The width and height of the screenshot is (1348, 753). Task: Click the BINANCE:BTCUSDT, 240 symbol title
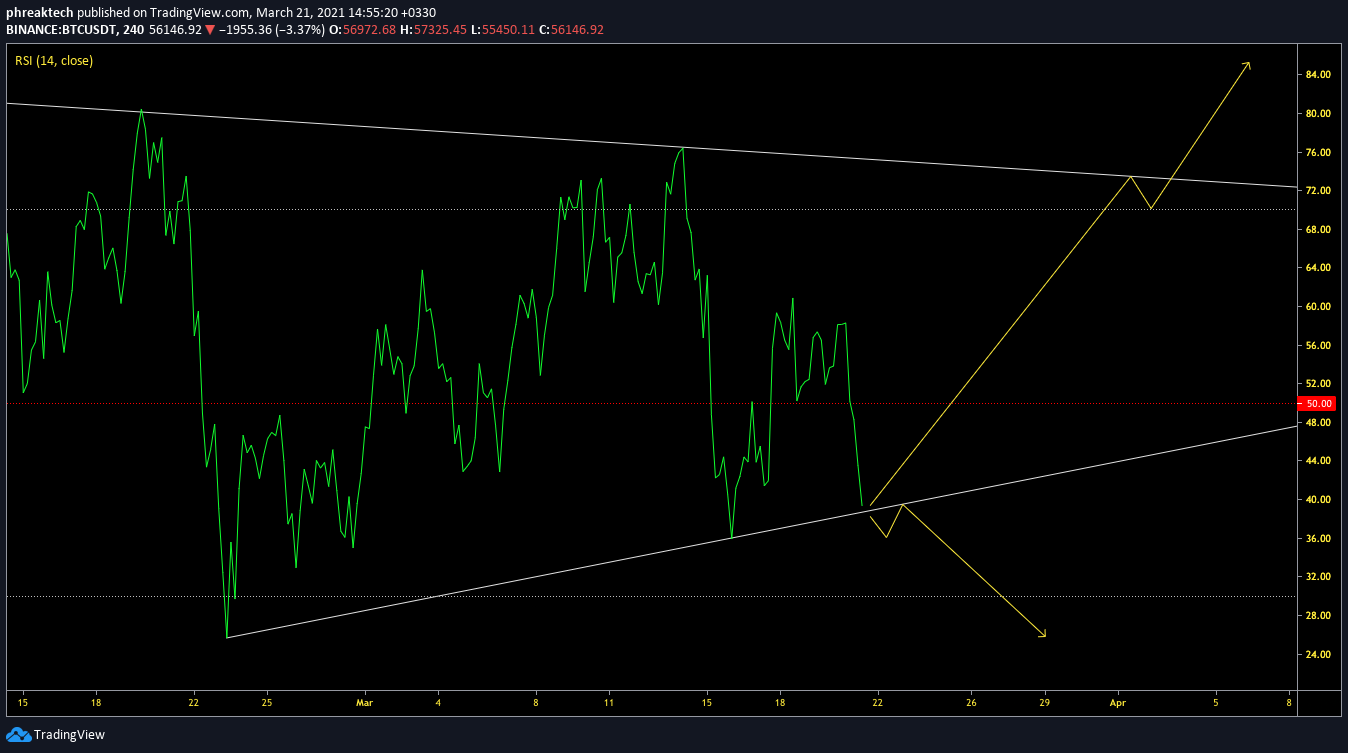click(x=75, y=30)
